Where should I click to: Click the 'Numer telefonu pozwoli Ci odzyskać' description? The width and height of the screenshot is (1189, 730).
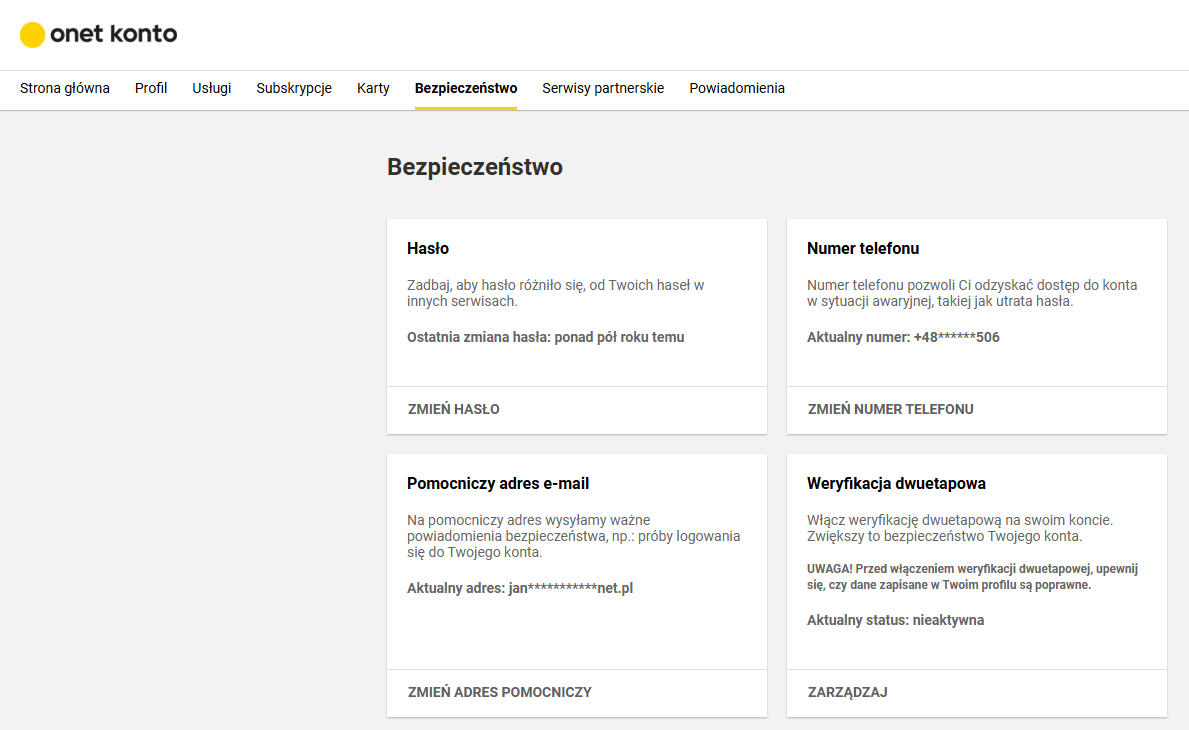pyautogui.click(x=972, y=293)
